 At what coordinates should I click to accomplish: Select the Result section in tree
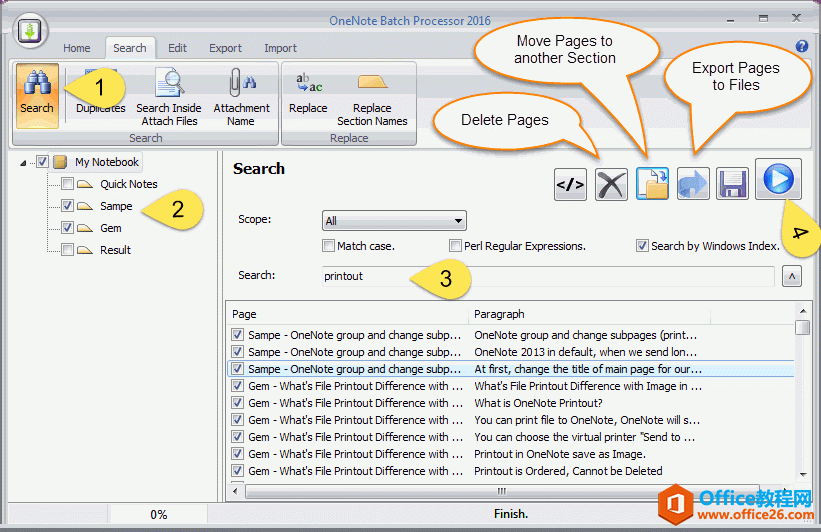[x=116, y=250]
